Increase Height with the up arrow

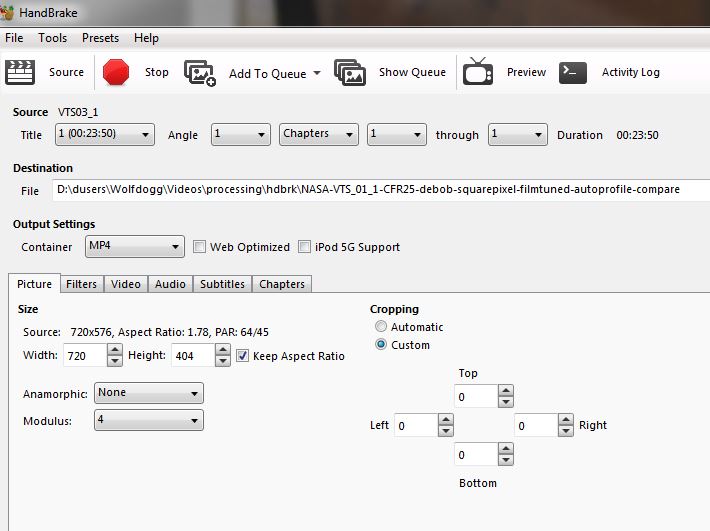pyautogui.click(x=223, y=350)
